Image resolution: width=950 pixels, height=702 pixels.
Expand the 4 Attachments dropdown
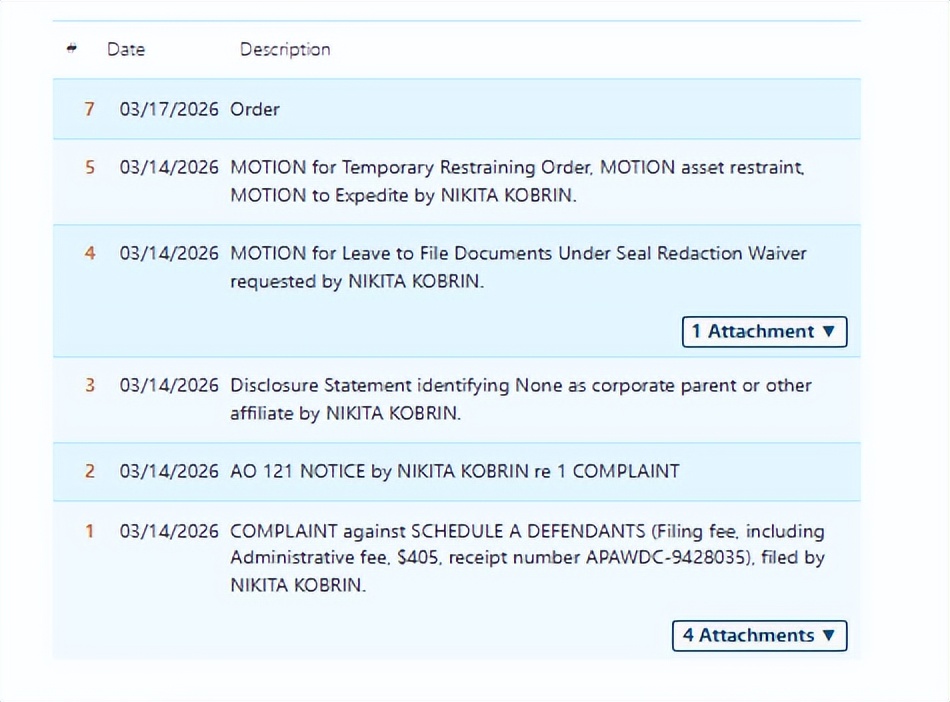tap(759, 636)
